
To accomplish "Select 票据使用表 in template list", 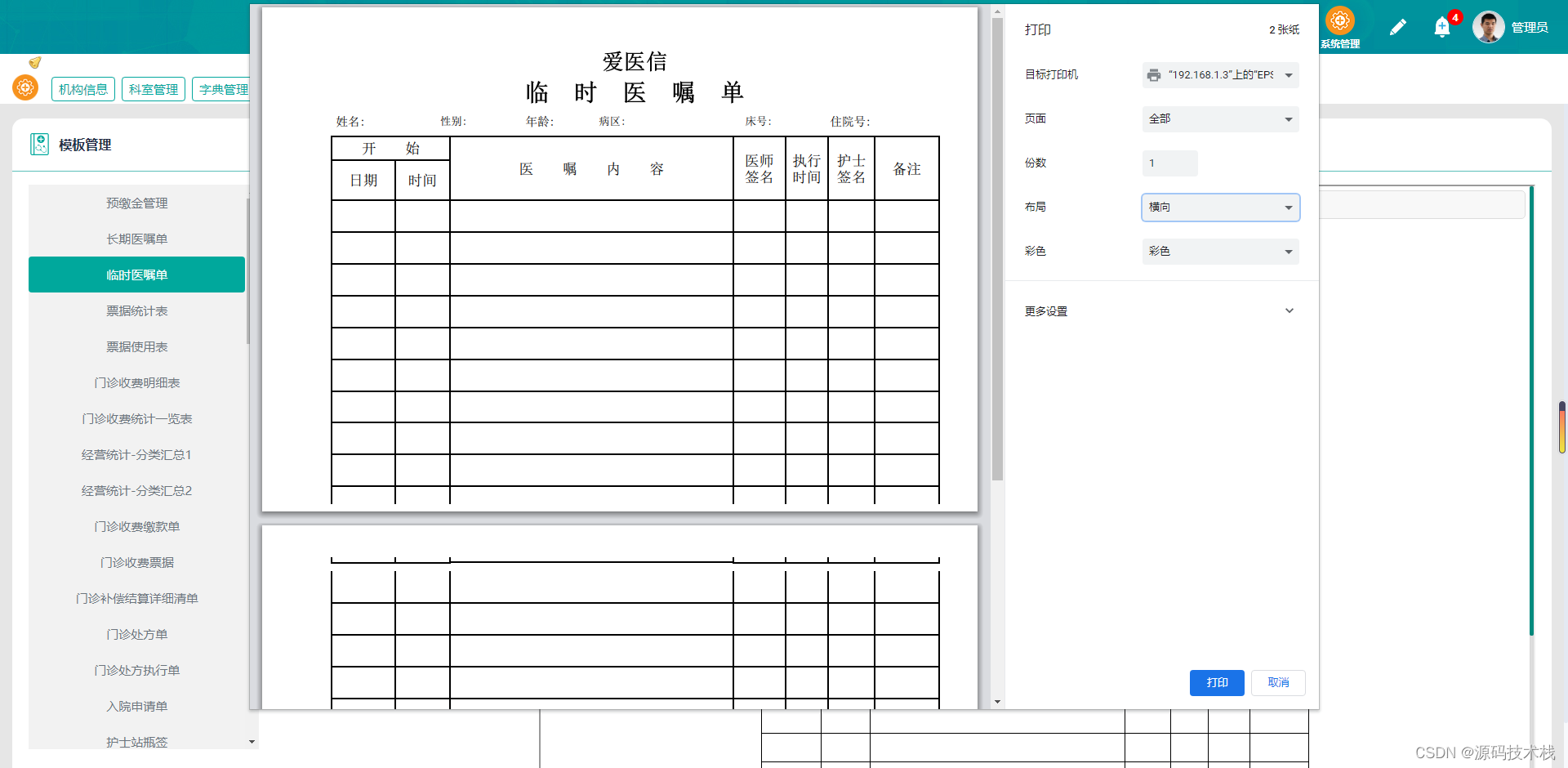I will point(136,347).
